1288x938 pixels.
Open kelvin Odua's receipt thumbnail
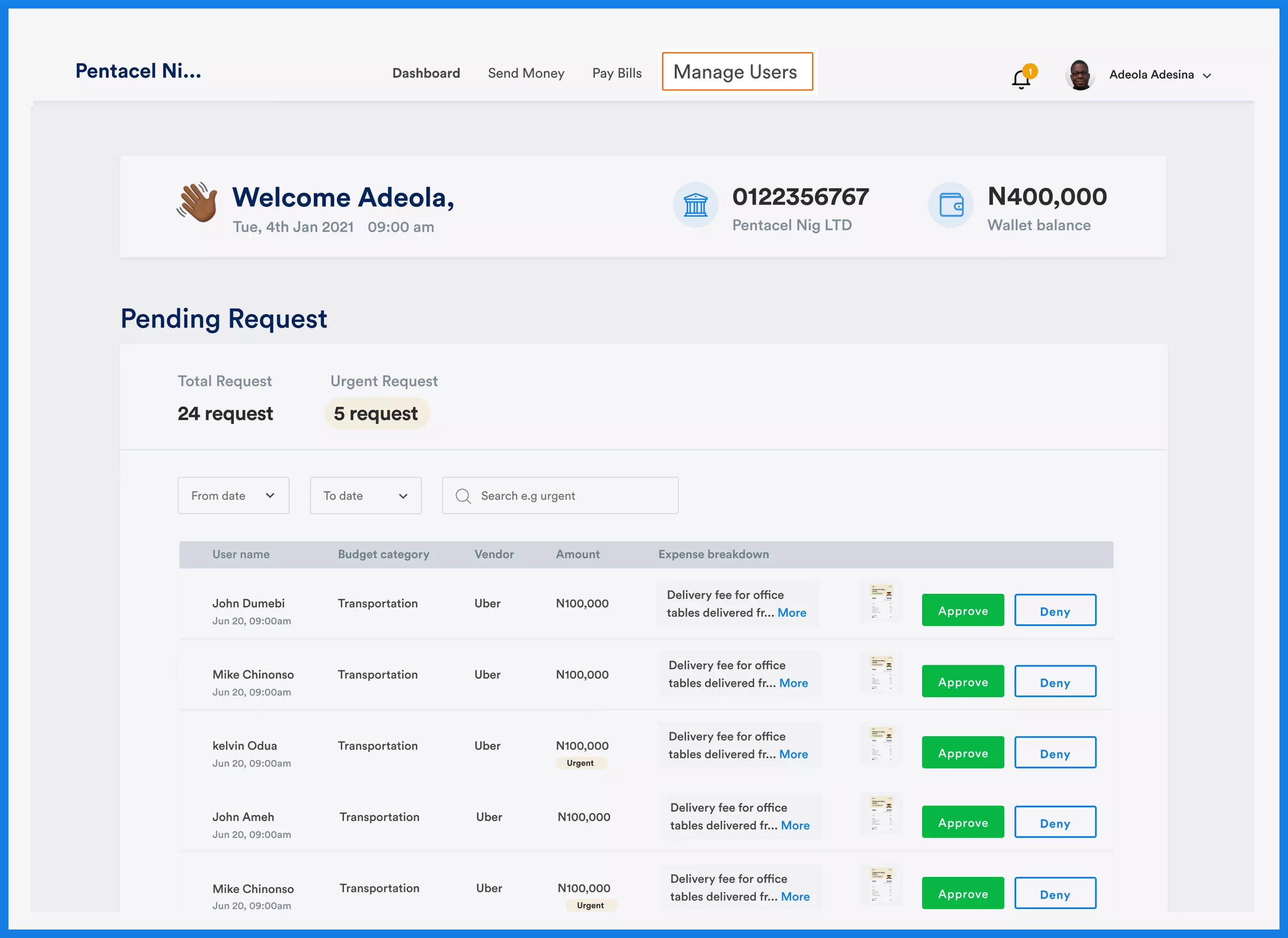[881, 744]
